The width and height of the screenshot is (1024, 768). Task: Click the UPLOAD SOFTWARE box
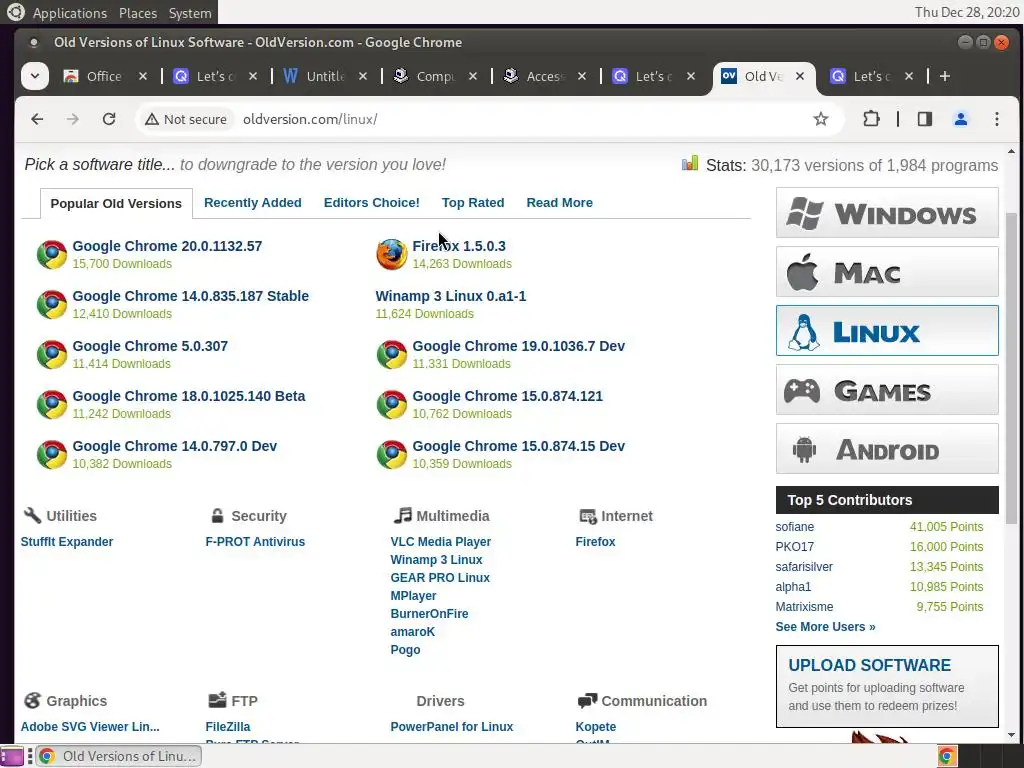[887, 686]
